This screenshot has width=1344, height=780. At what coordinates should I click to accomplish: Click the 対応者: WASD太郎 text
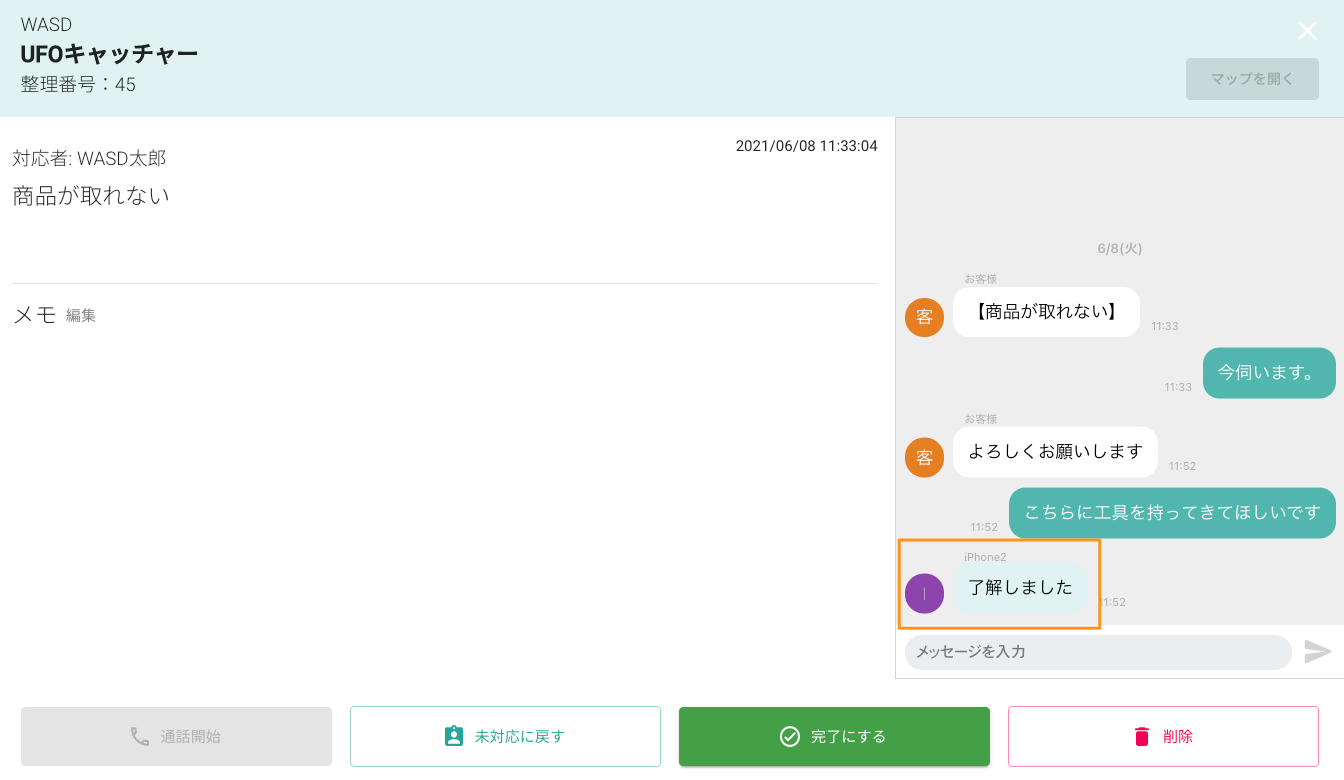(x=89, y=158)
